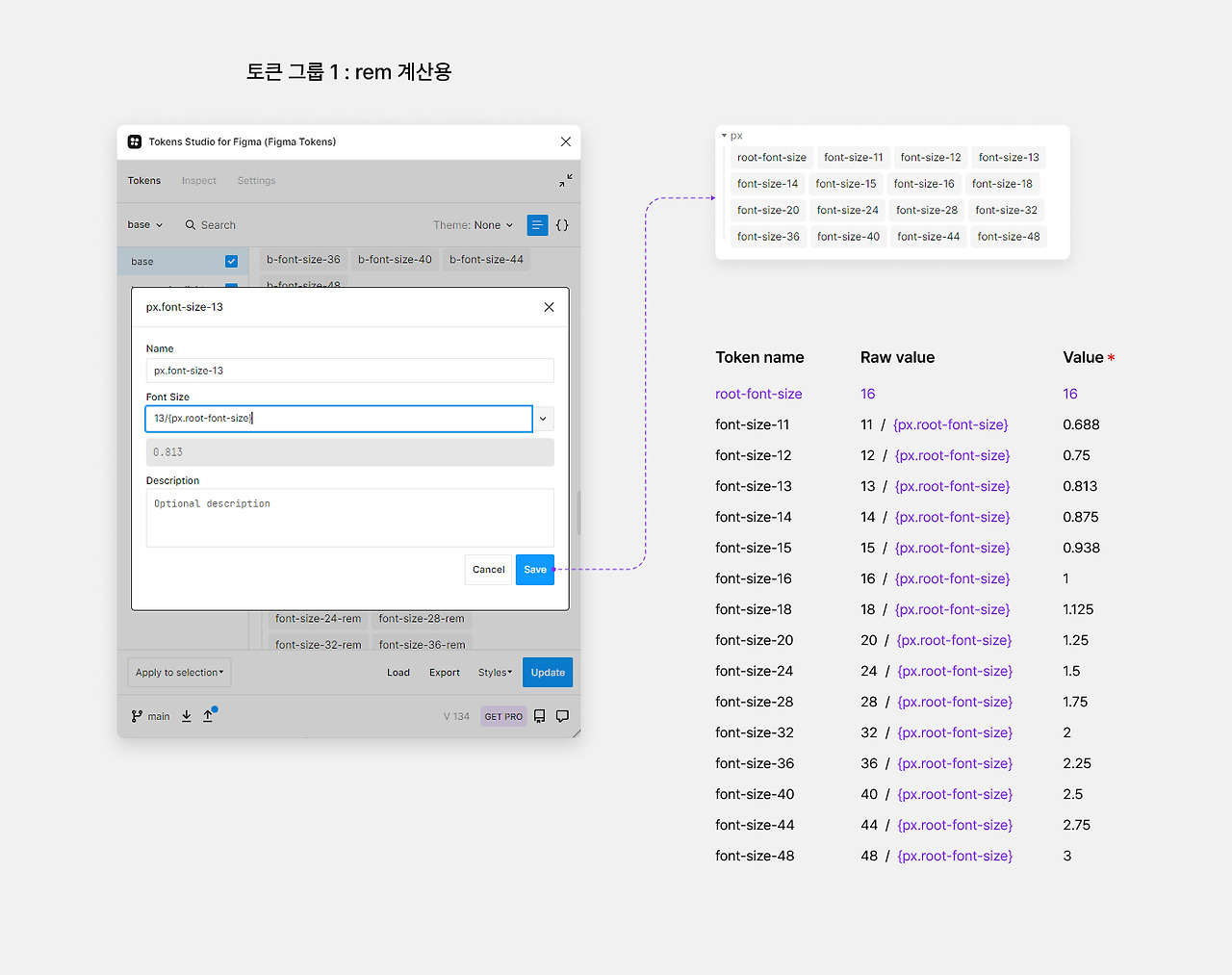Click the V 134 version label
The height and width of the screenshot is (975, 1232).
[x=456, y=716]
